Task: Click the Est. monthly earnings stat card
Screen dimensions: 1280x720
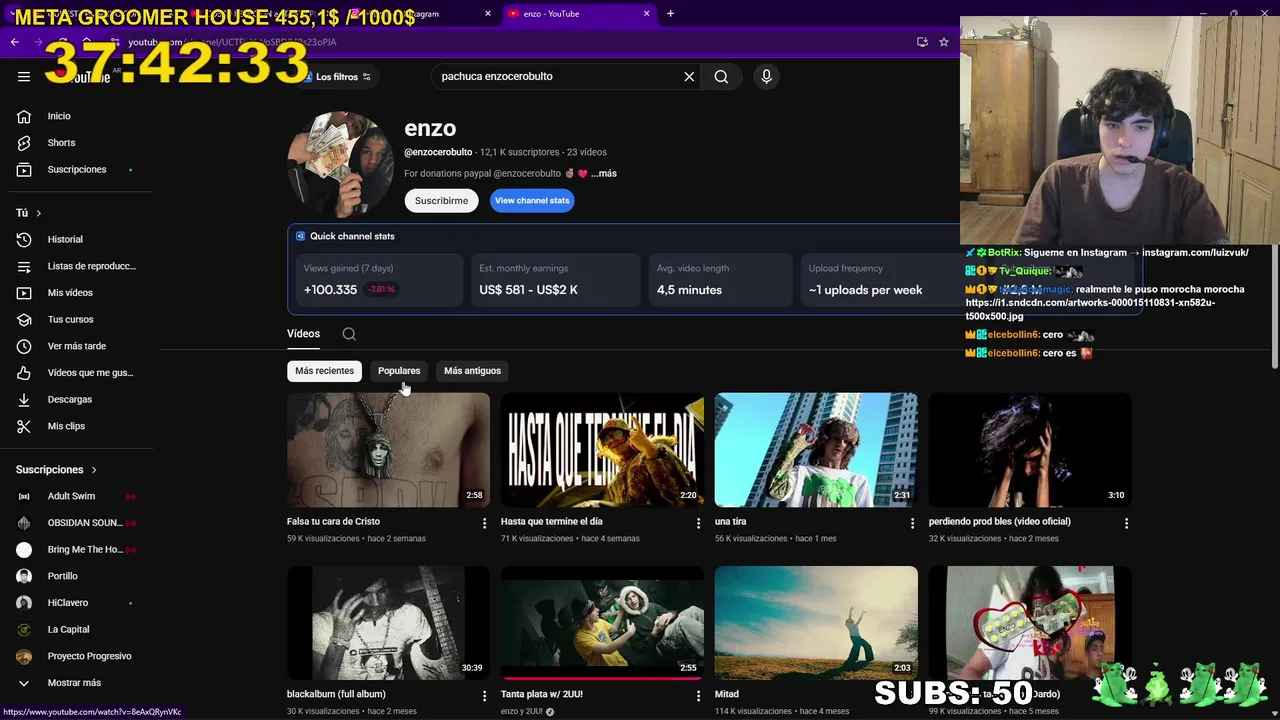Action: click(x=555, y=279)
